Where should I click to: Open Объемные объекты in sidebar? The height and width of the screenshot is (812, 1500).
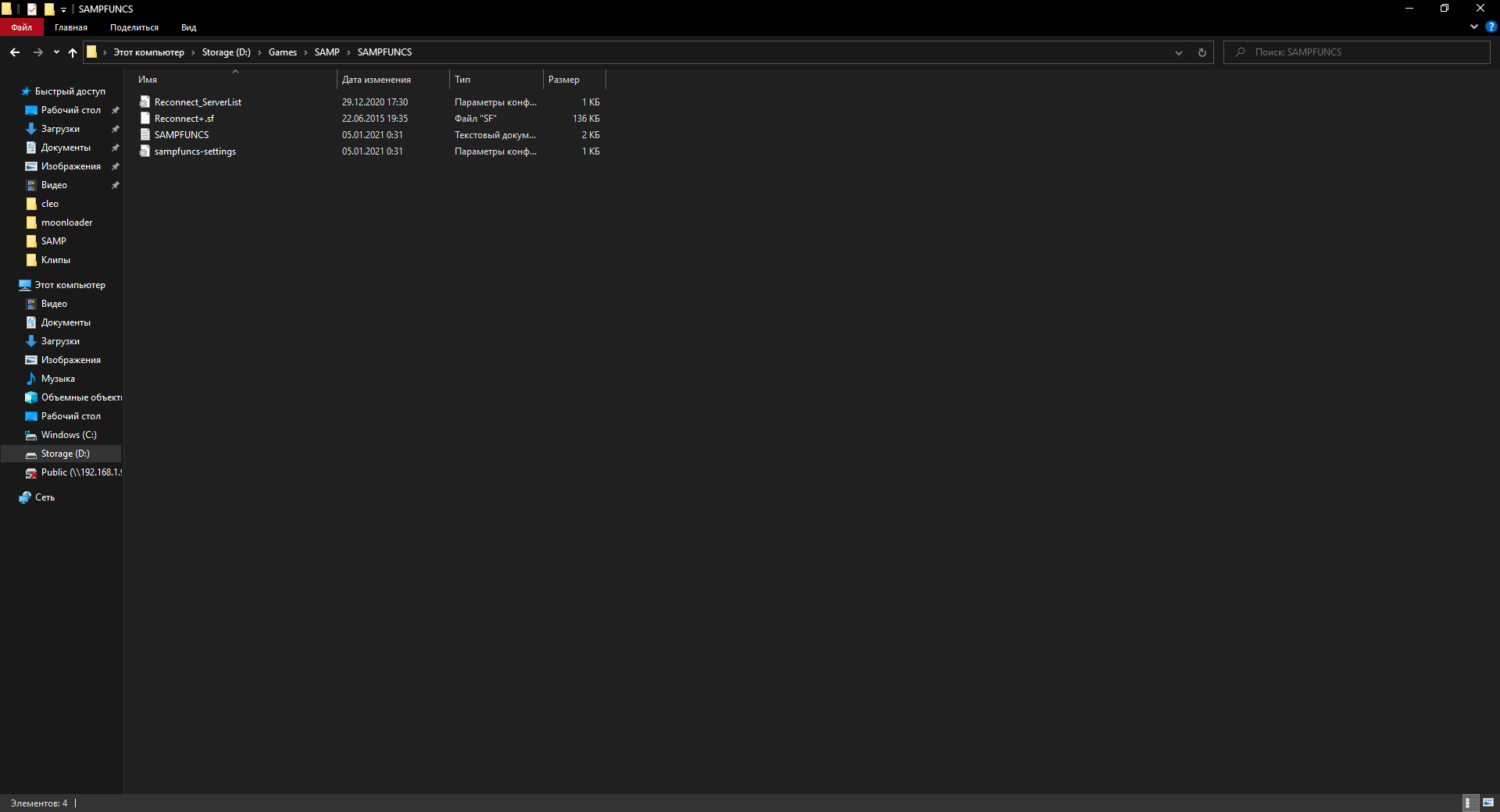pyautogui.click(x=81, y=397)
